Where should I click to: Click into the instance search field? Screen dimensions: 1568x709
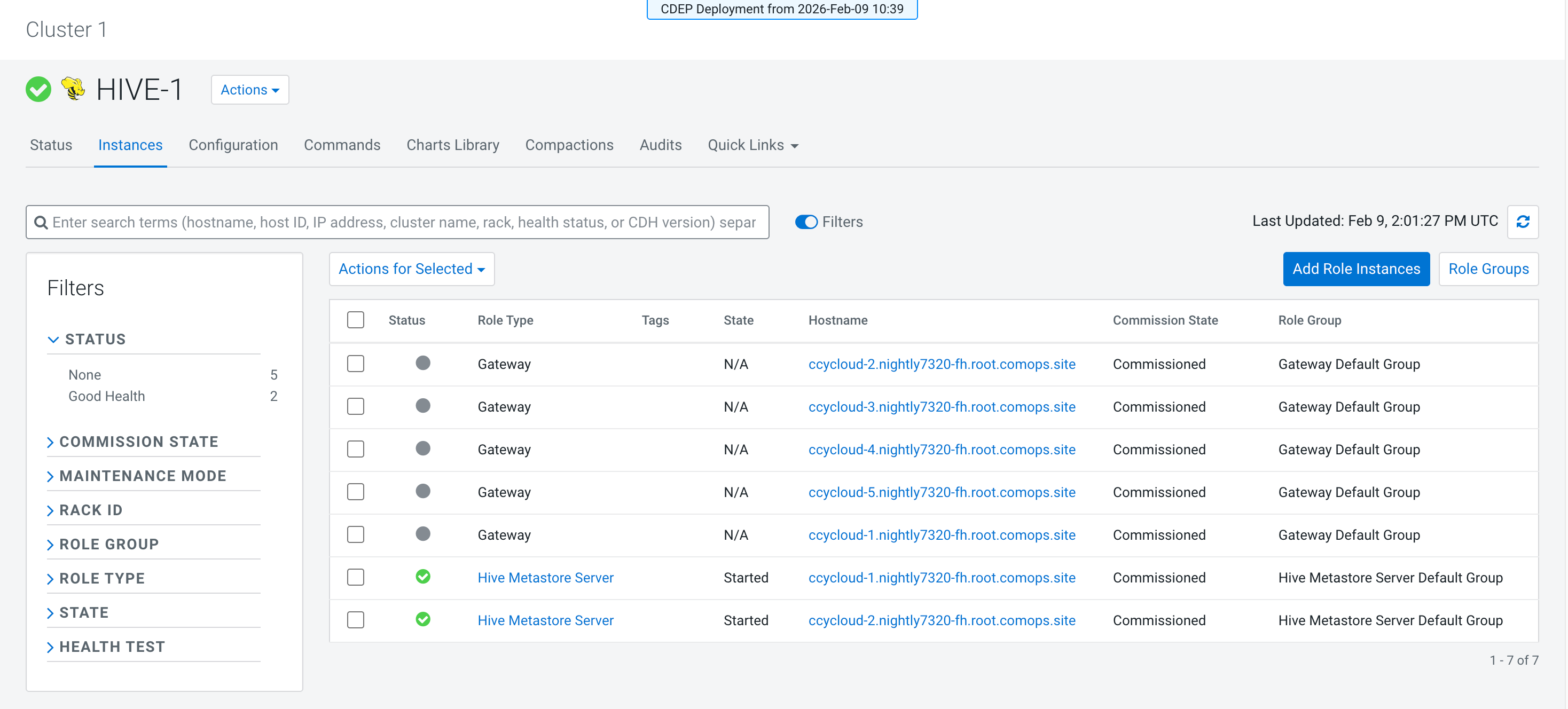tap(397, 222)
